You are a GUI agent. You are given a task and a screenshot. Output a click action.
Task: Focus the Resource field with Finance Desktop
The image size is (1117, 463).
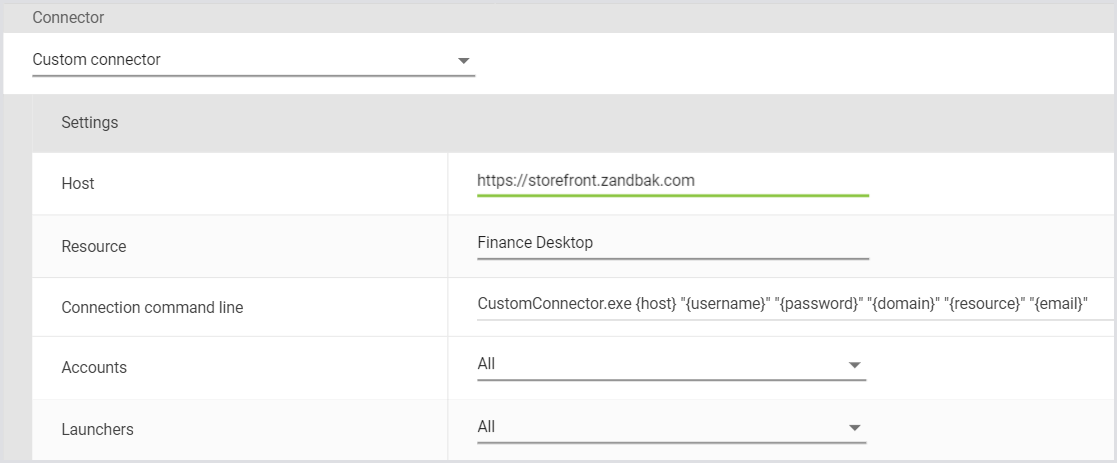672,243
